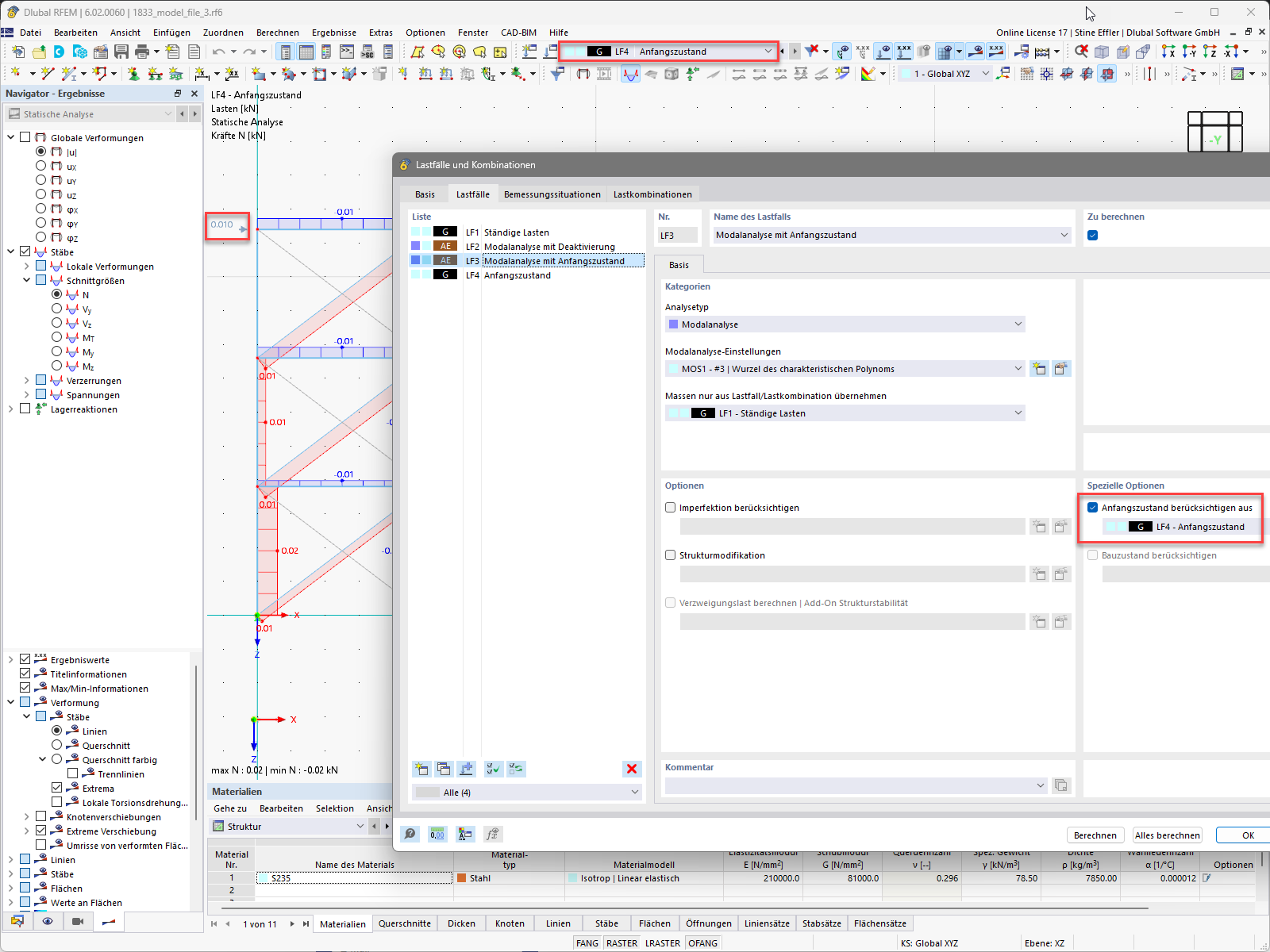Create a new load case in the dialog
The width and height of the screenshot is (1270, 952).
pos(421,769)
